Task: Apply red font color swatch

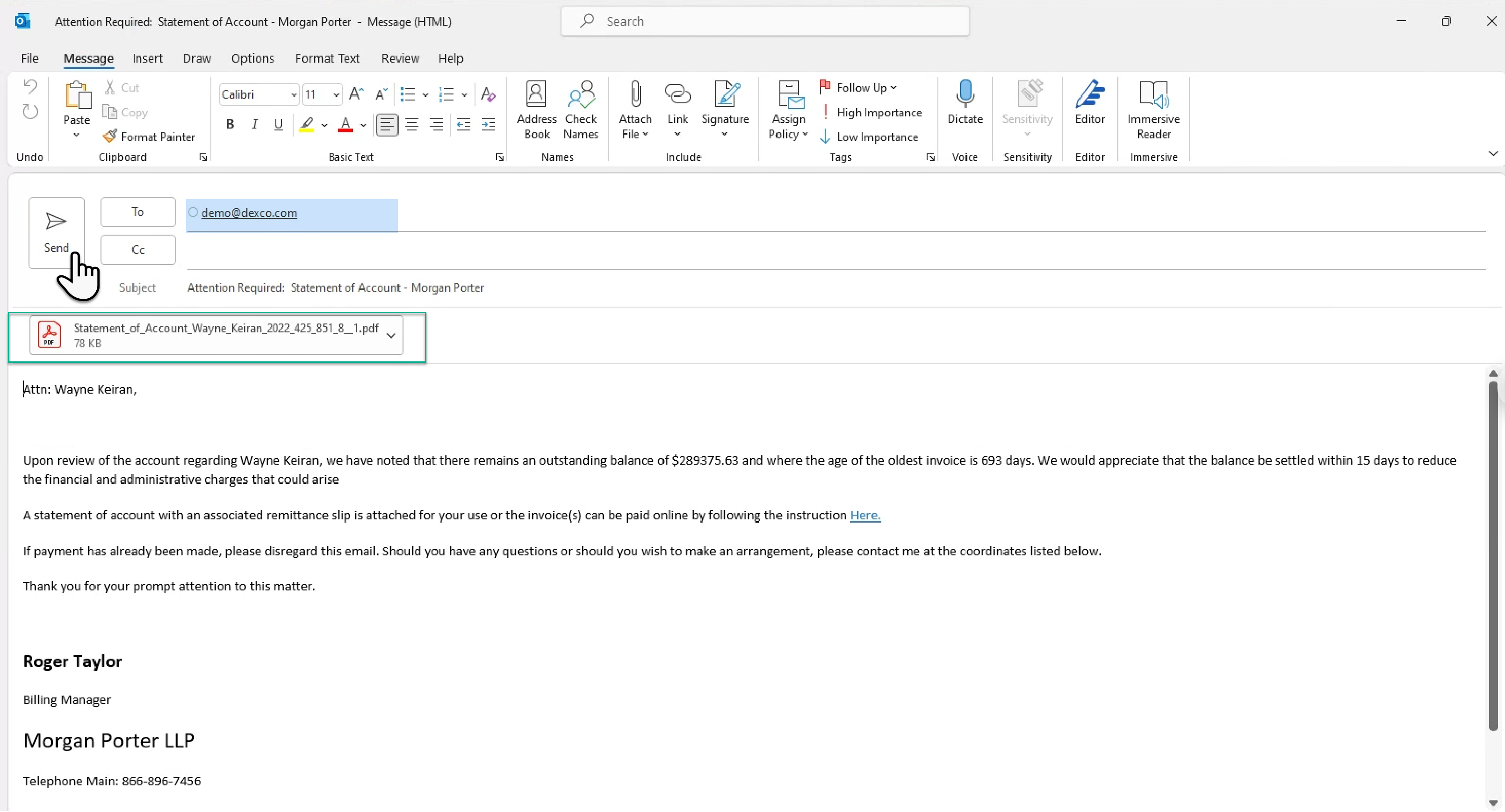Action: 346,124
